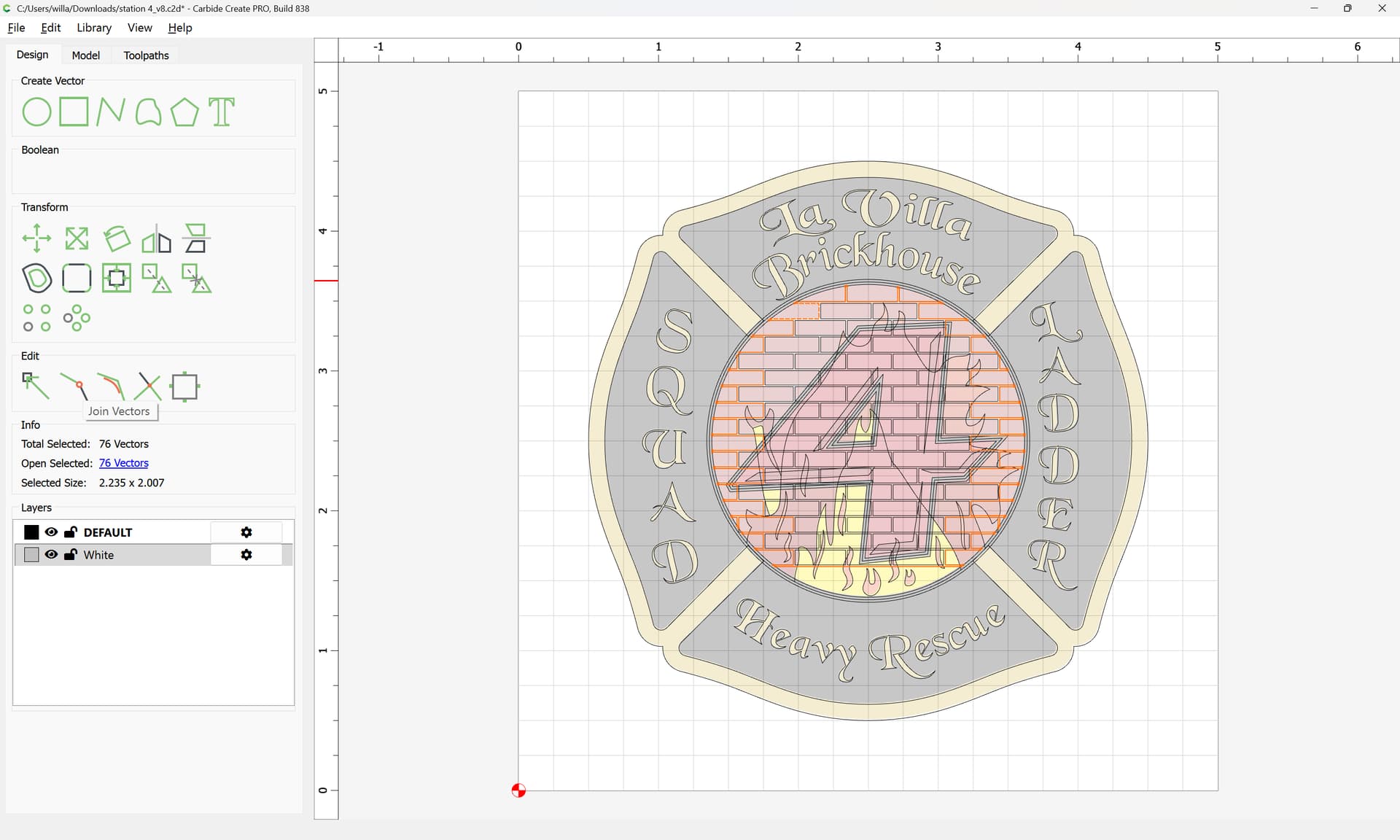
Task: Open the Library menu
Action: pos(94,28)
